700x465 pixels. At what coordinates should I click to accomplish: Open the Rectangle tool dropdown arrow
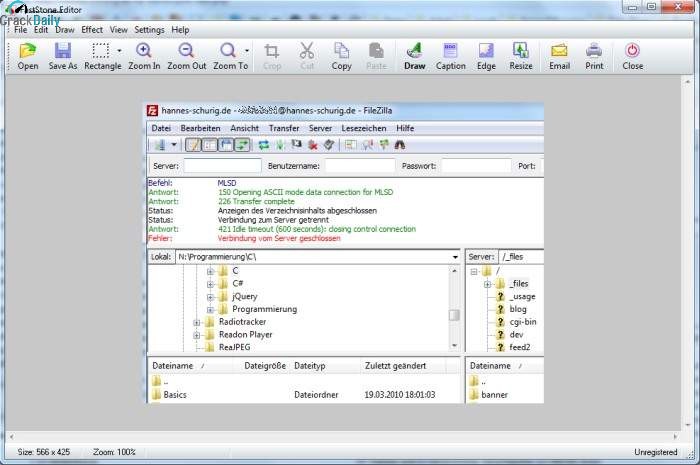pyautogui.click(x=119, y=51)
